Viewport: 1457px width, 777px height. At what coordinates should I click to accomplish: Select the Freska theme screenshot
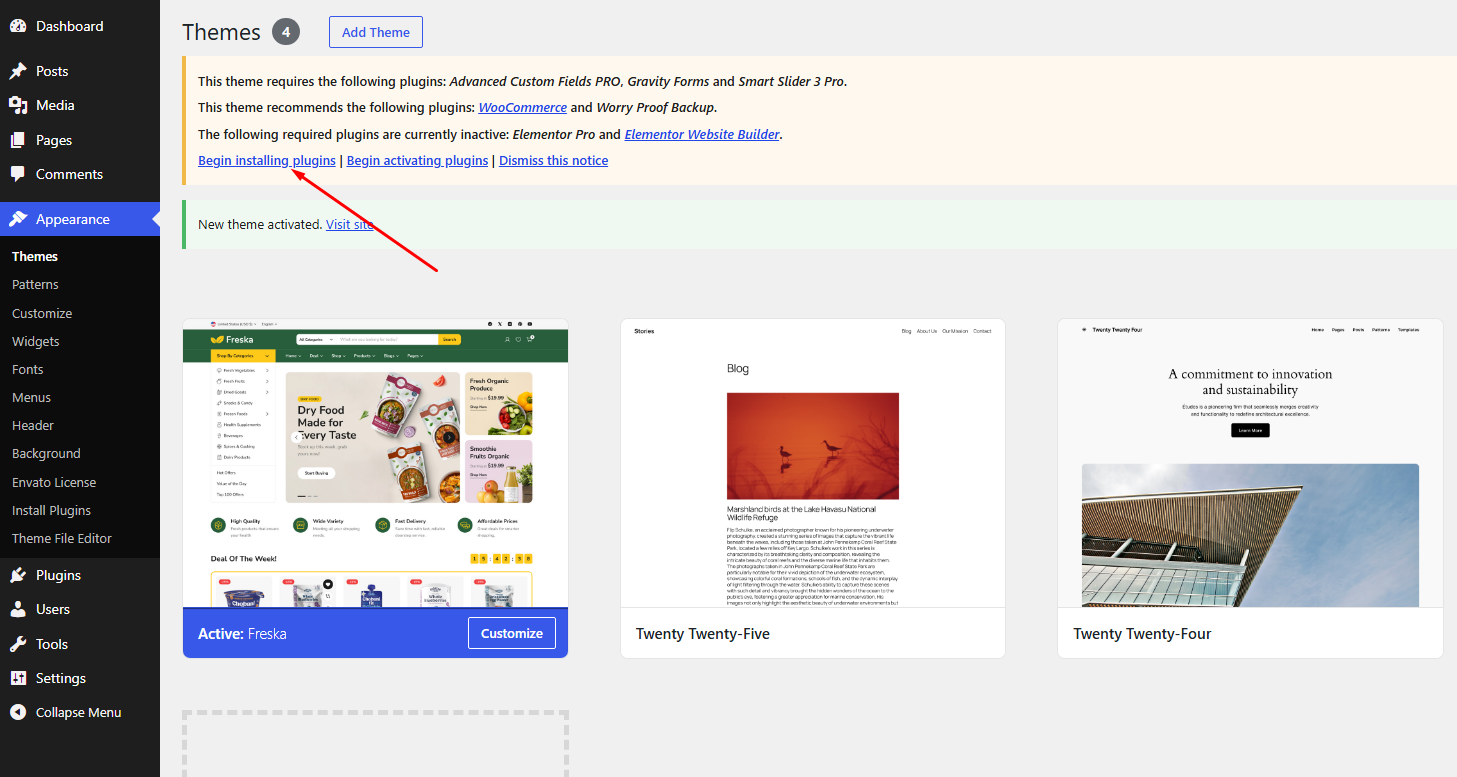(x=375, y=463)
